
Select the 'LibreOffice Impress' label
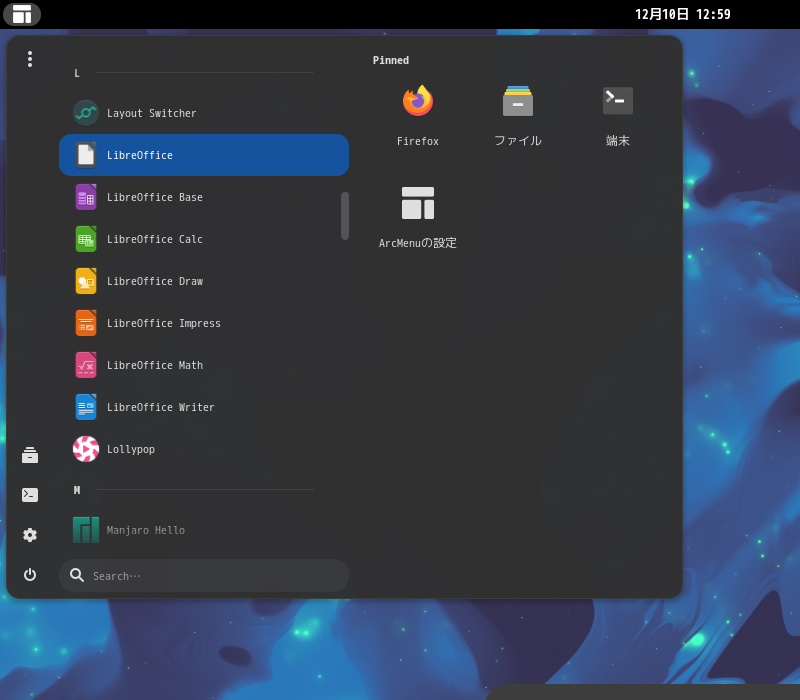[x=164, y=323]
